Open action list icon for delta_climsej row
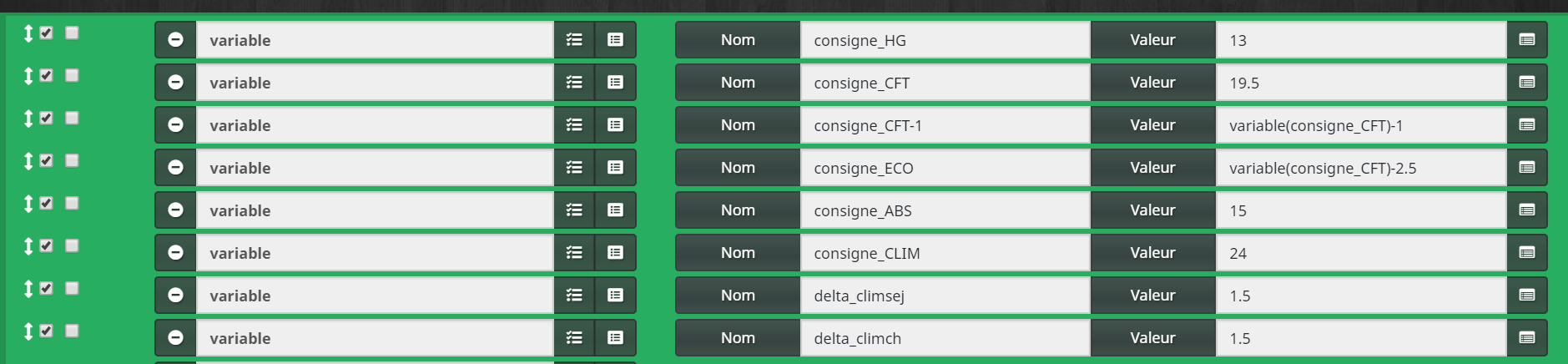The width and height of the screenshot is (1568, 364). (x=574, y=296)
